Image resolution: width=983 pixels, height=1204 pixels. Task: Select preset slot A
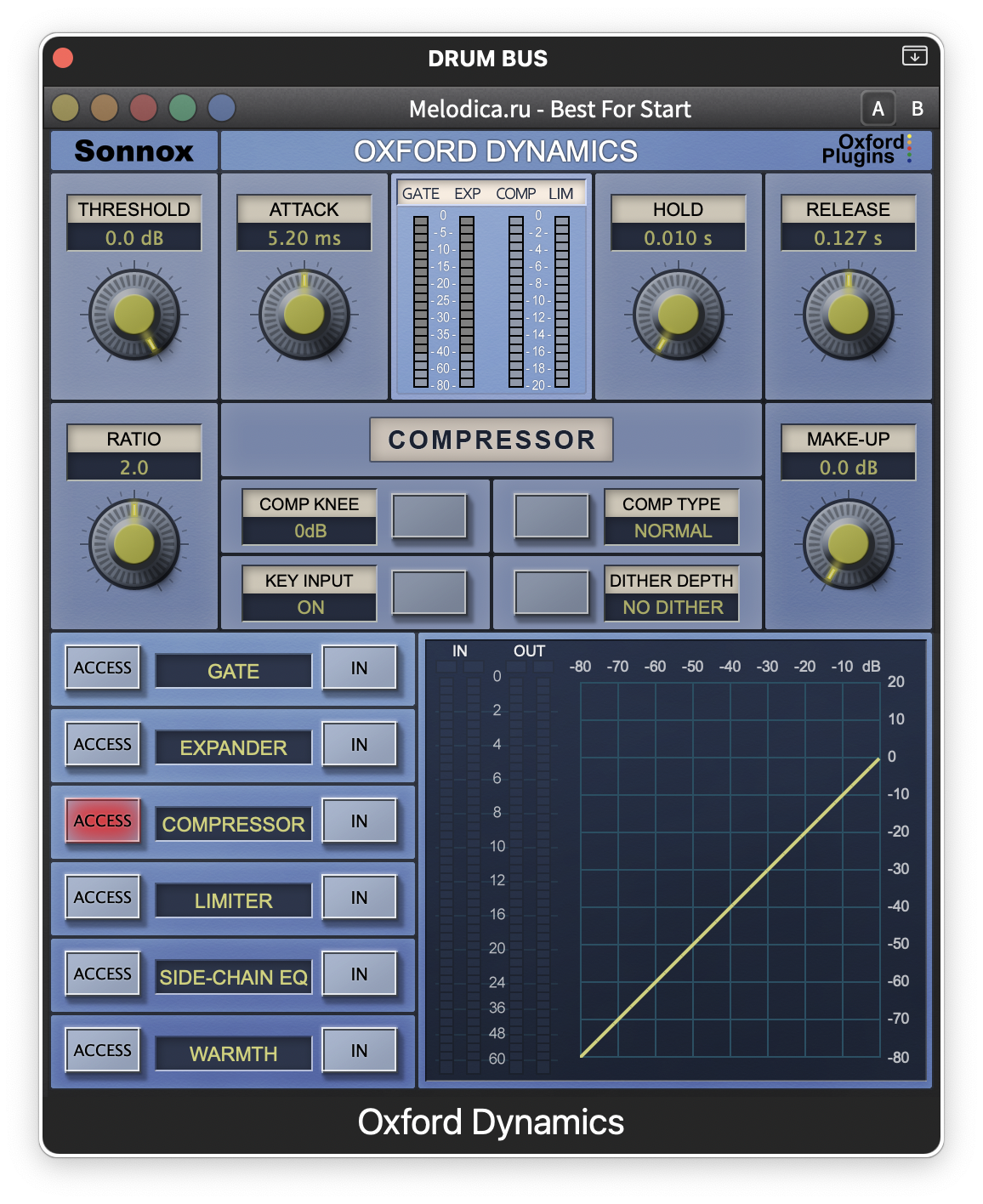click(878, 109)
